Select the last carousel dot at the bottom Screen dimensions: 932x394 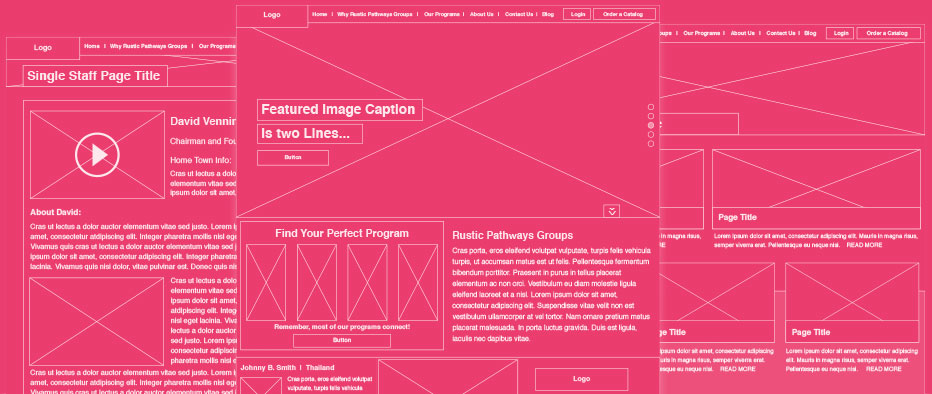(651, 144)
